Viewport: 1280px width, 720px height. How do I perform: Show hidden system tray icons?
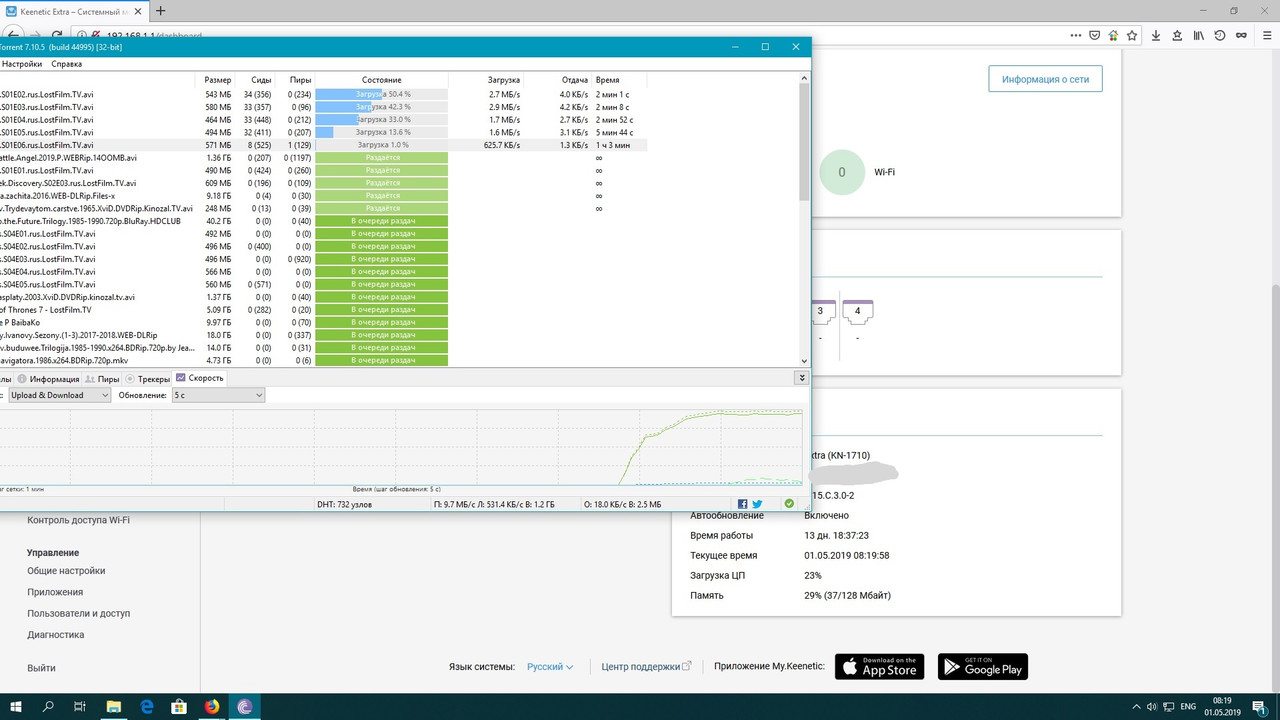(1136, 706)
